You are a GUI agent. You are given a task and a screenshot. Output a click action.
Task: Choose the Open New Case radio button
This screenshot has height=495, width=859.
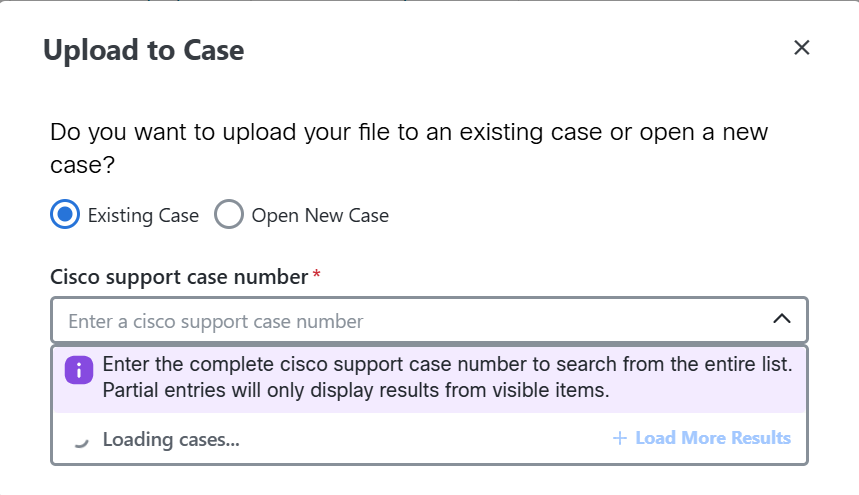click(x=228, y=214)
